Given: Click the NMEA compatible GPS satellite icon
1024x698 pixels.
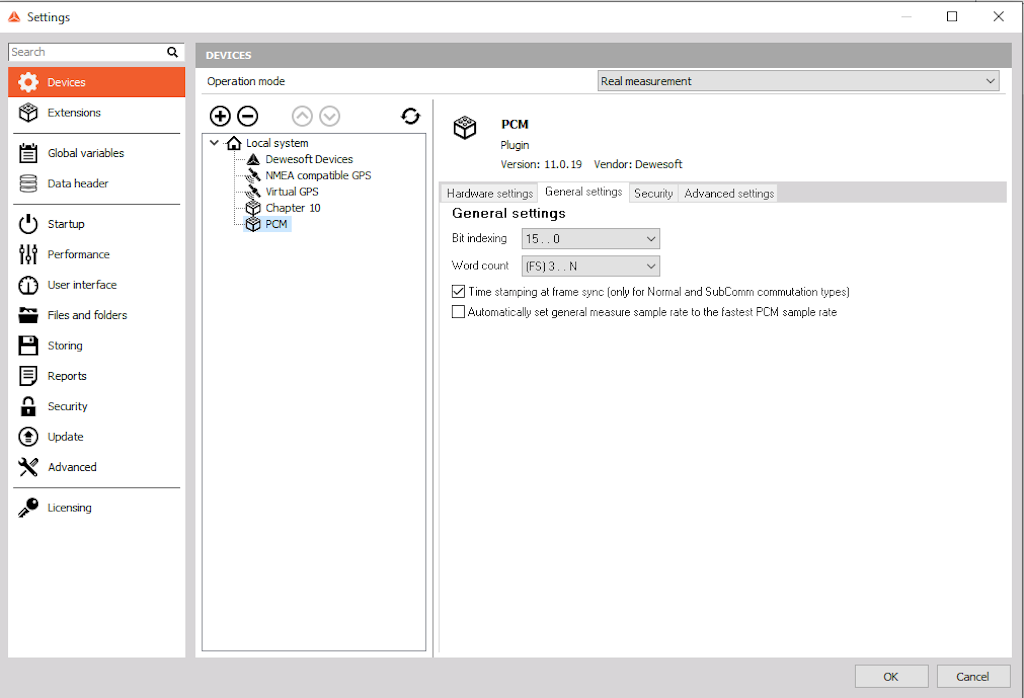Looking at the screenshot, I should click(x=253, y=176).
